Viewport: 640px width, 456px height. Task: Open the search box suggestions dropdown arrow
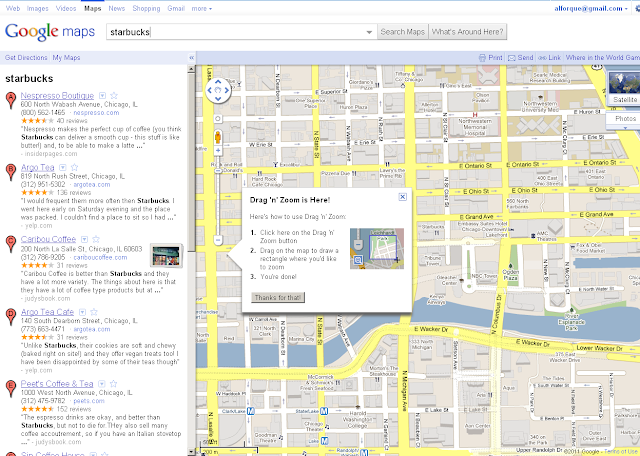pos(369,32)
